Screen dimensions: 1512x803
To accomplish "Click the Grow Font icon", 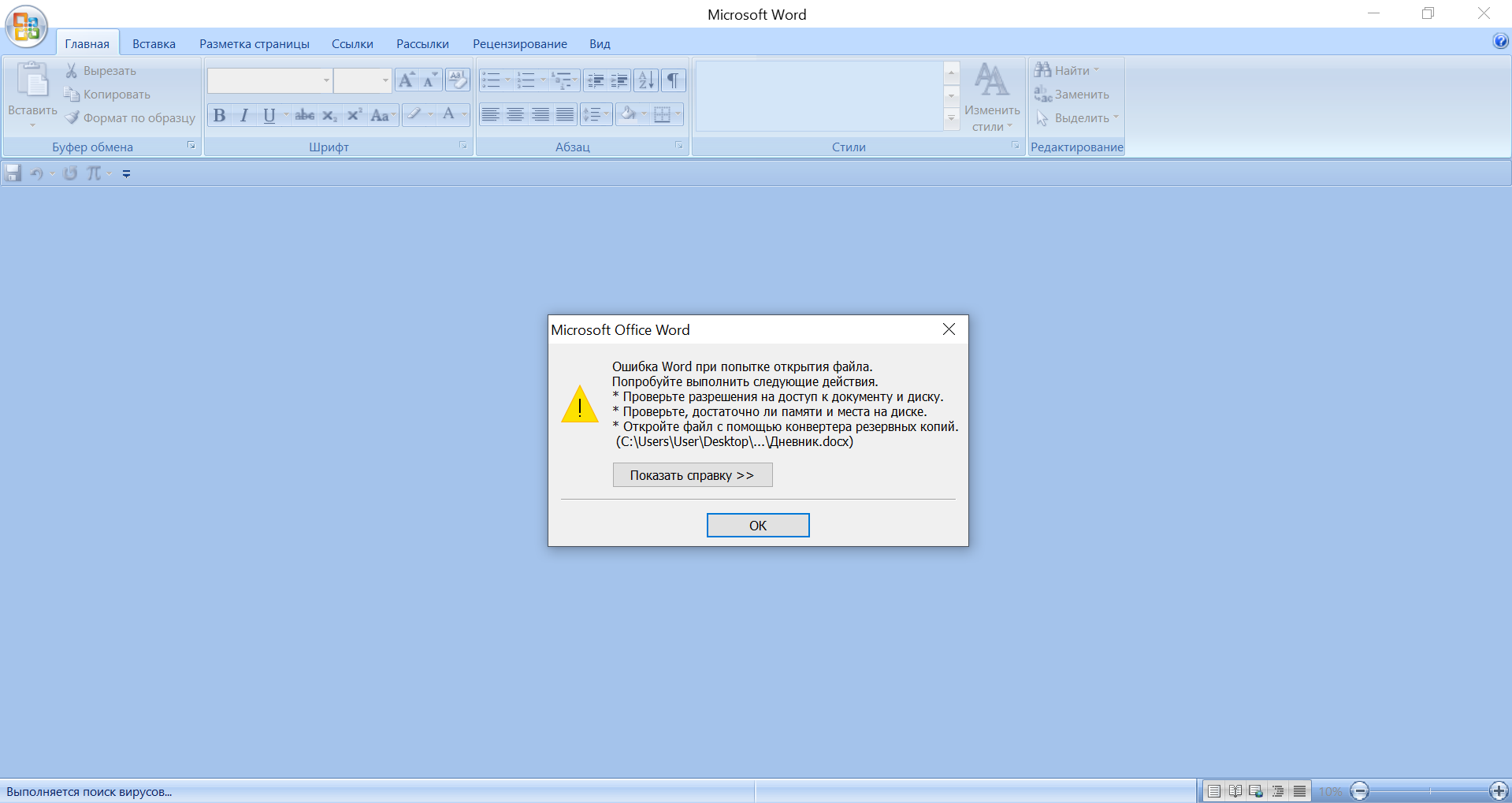I will 406,80.
